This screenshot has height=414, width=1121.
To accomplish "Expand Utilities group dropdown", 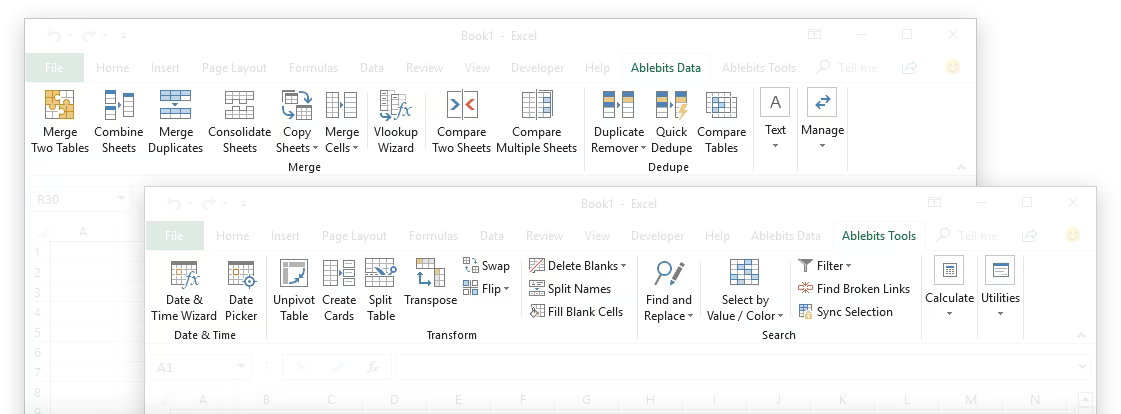I will coord(1000,314).
